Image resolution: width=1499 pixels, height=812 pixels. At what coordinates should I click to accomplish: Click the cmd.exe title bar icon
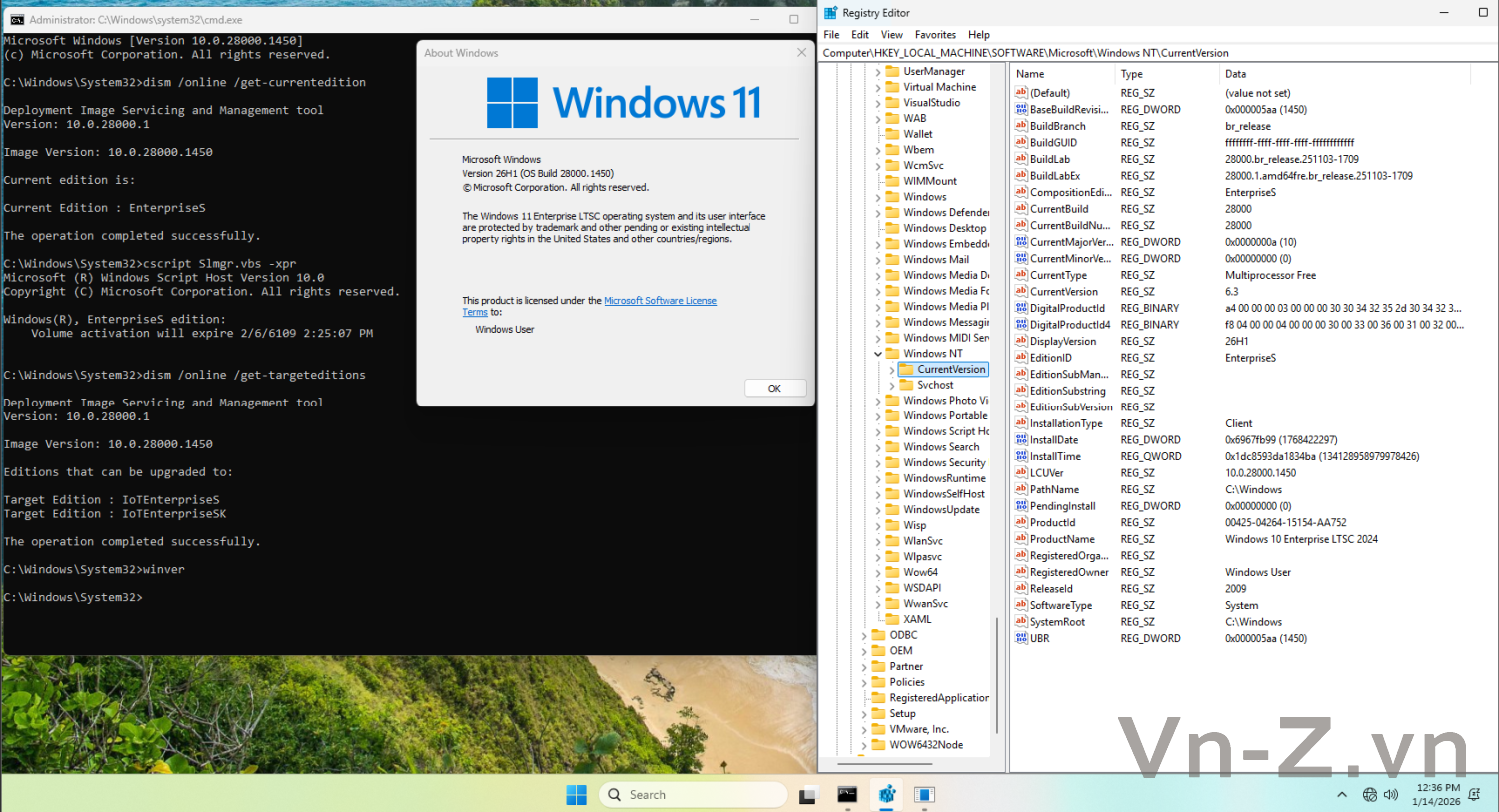click(17, 19)
